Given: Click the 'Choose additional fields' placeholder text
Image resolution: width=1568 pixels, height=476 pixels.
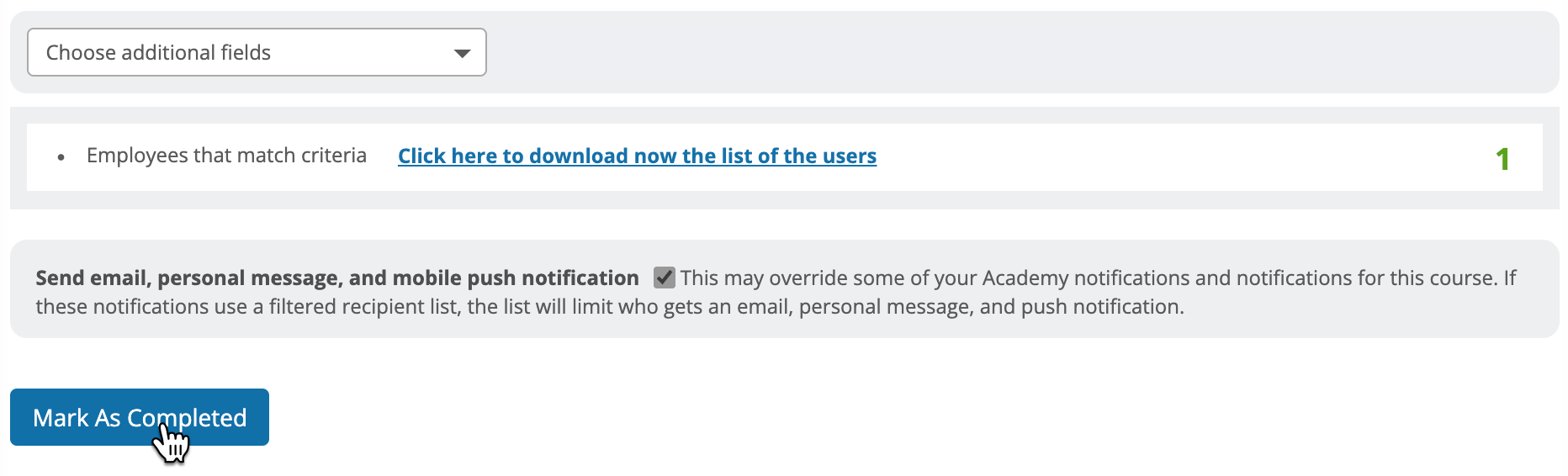Looking at the screenshot, I should (x=158, y=53).
